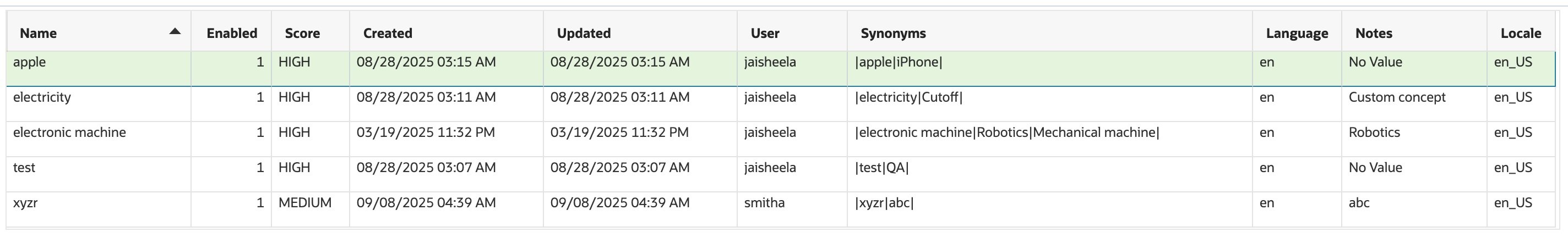Click the |apple|iPhone| synonyms cell

[899, 62]
